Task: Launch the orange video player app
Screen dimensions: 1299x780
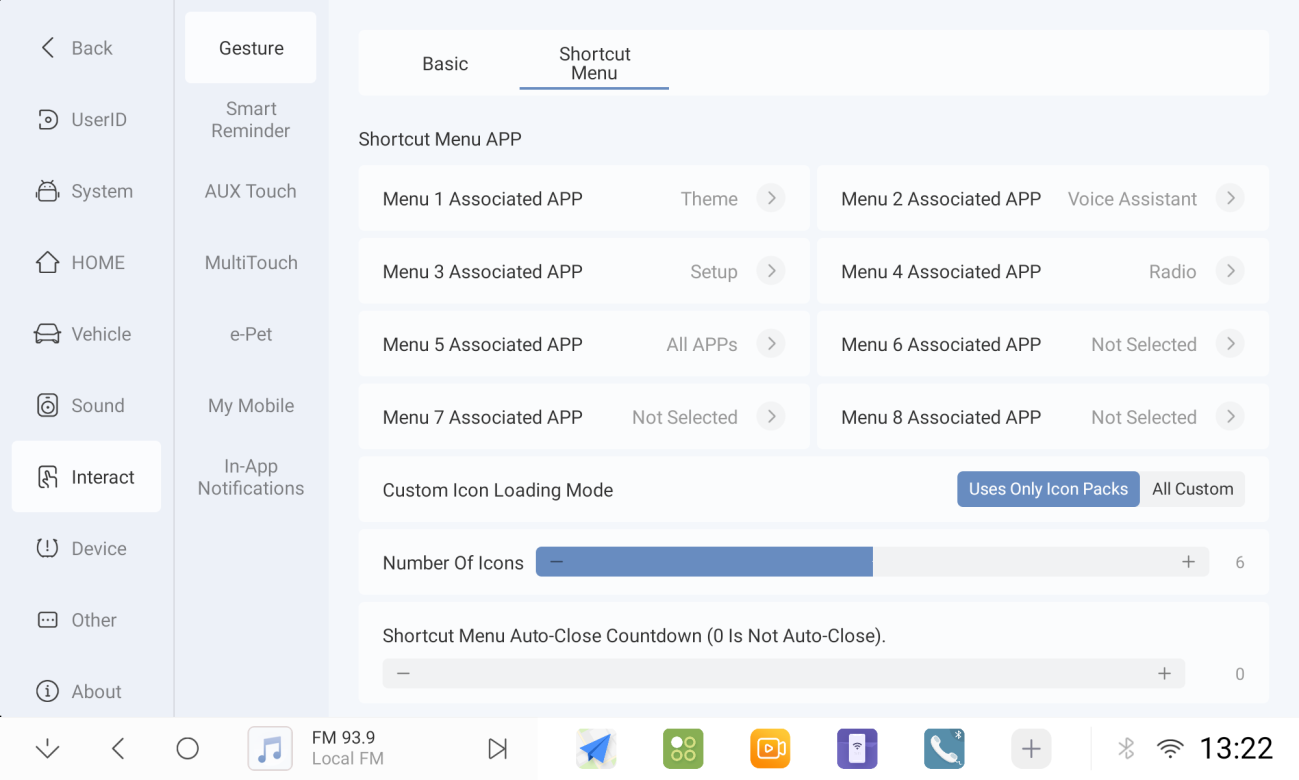Action: [770, 749]
